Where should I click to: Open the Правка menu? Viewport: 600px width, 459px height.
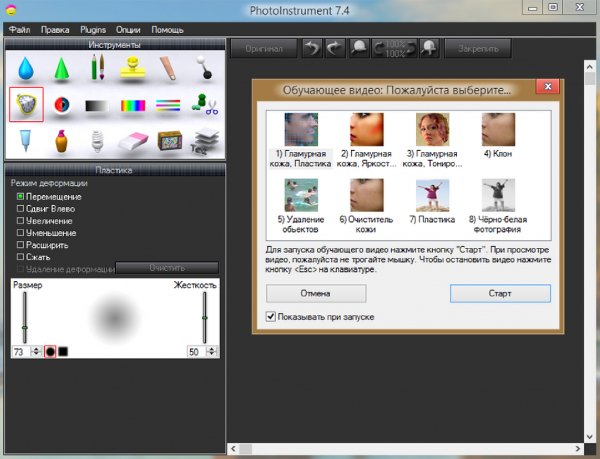[55, 30]
